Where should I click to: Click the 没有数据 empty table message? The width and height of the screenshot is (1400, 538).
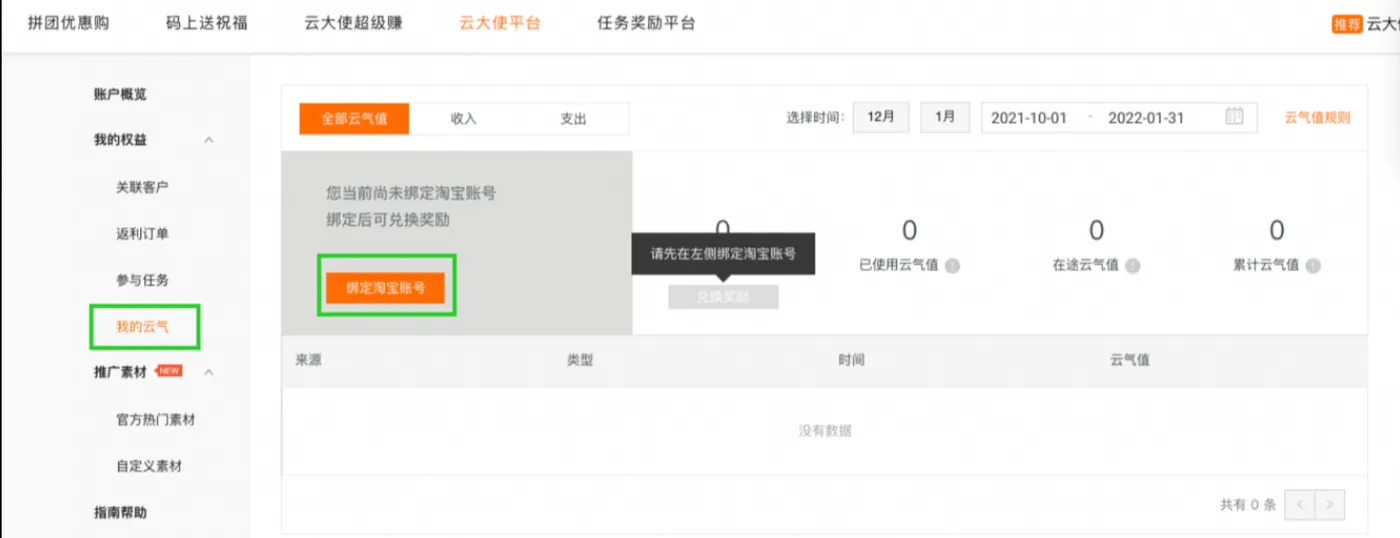click(825, 431)
